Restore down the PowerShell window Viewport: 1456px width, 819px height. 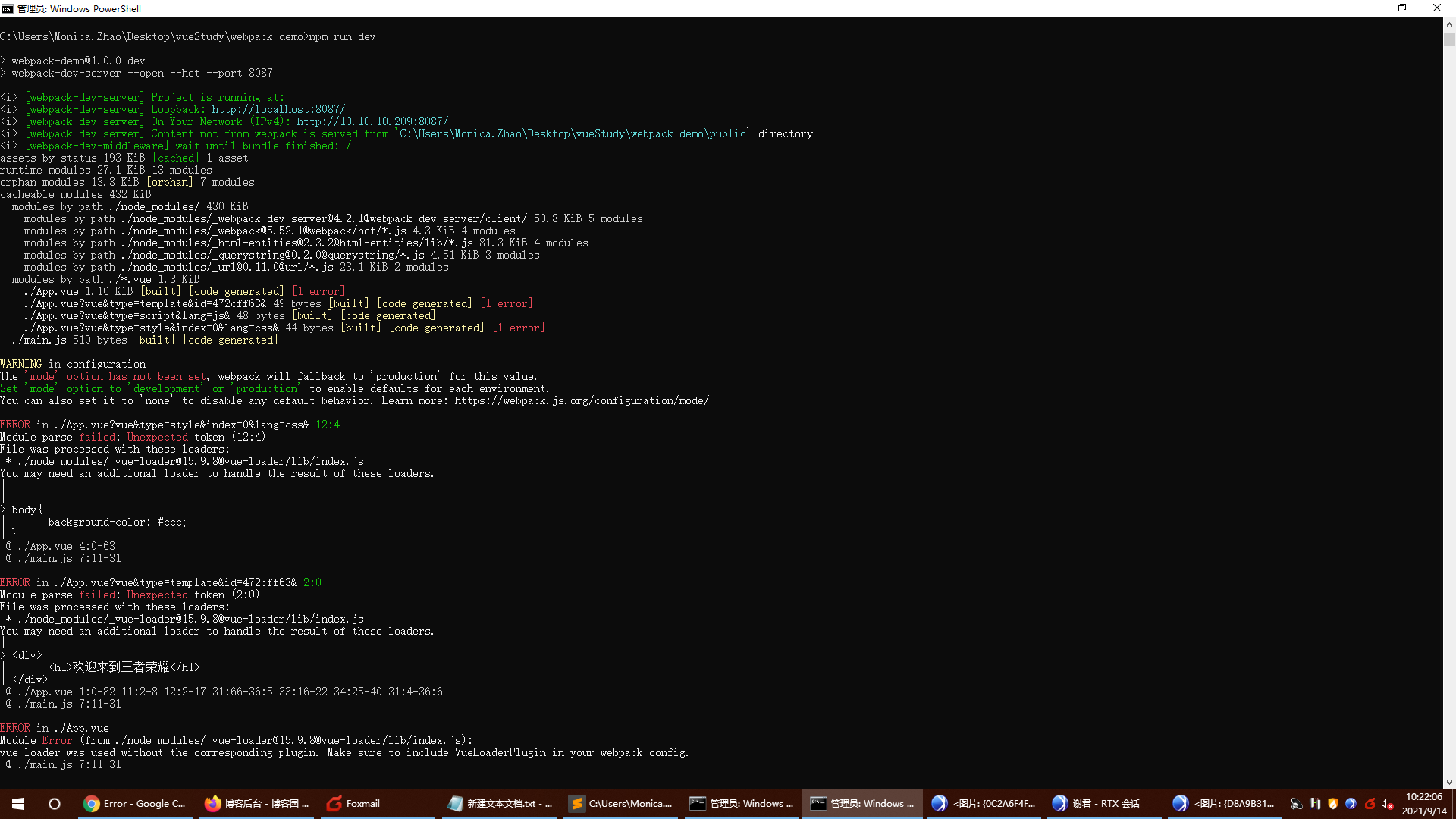coord(1402,8)
